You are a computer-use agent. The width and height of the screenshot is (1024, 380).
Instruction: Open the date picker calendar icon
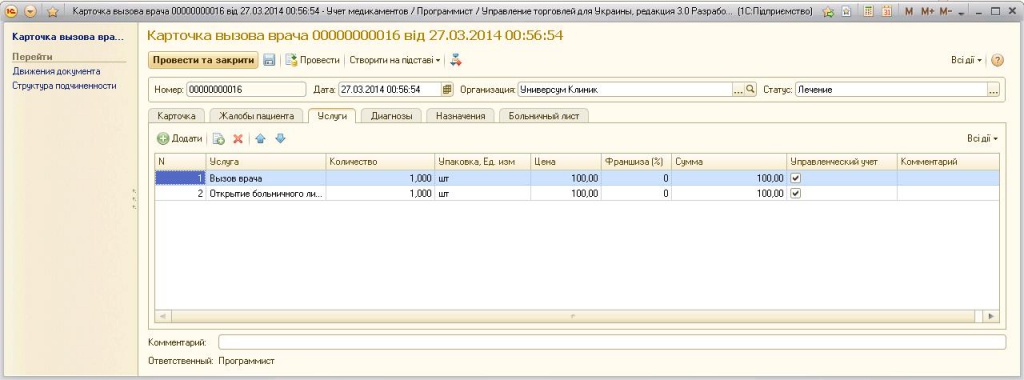coord(447,89)
